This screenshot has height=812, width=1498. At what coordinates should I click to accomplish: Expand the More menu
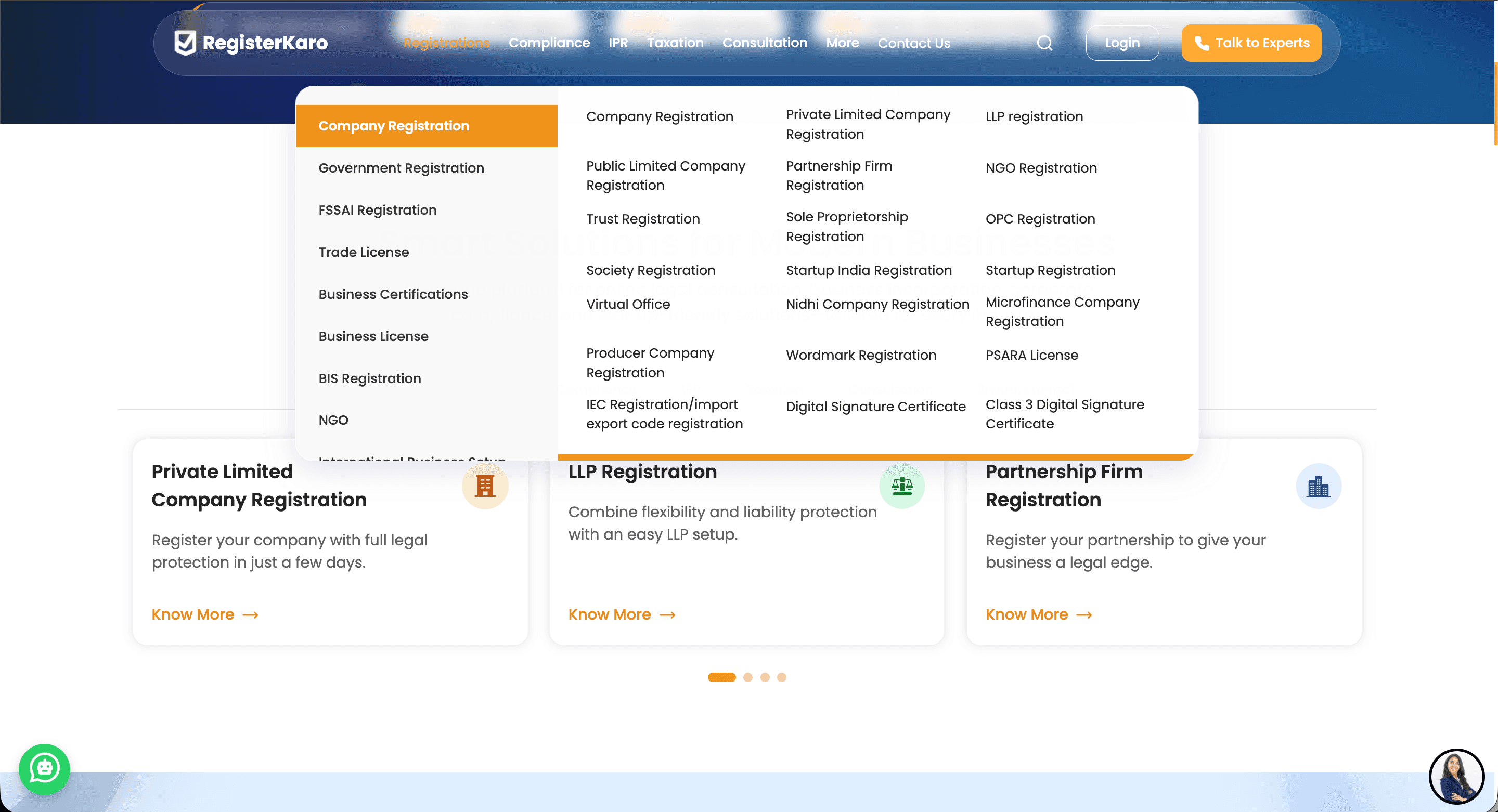pos(843,43)
